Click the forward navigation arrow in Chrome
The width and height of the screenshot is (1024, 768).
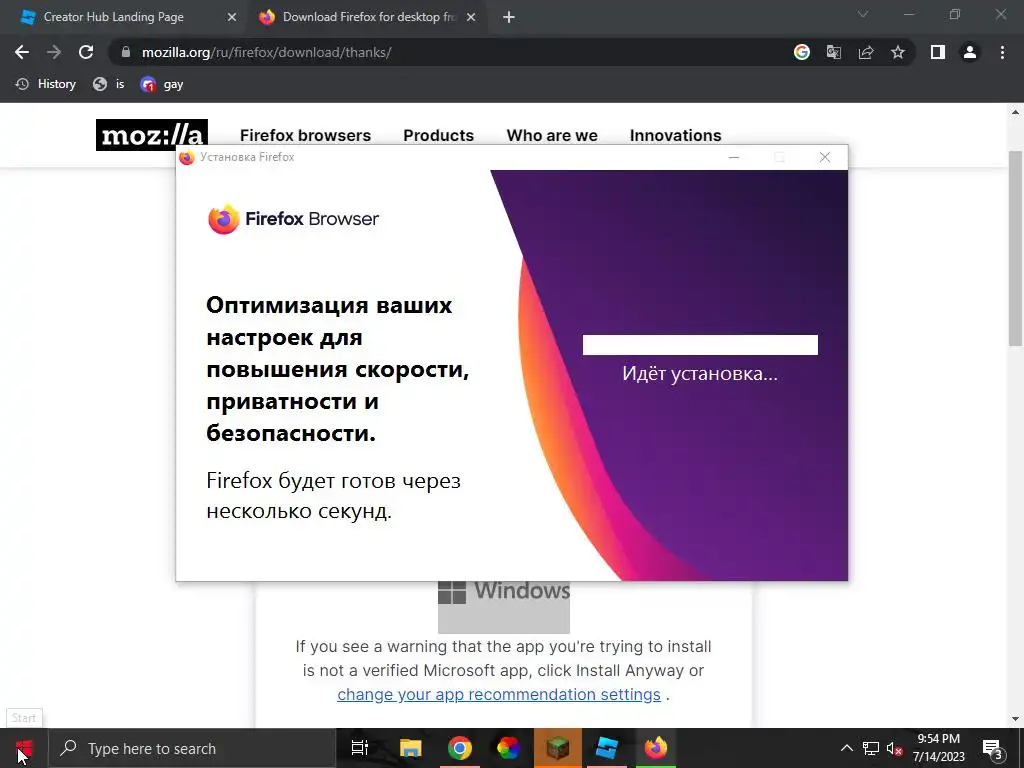[x=54, y=52]
